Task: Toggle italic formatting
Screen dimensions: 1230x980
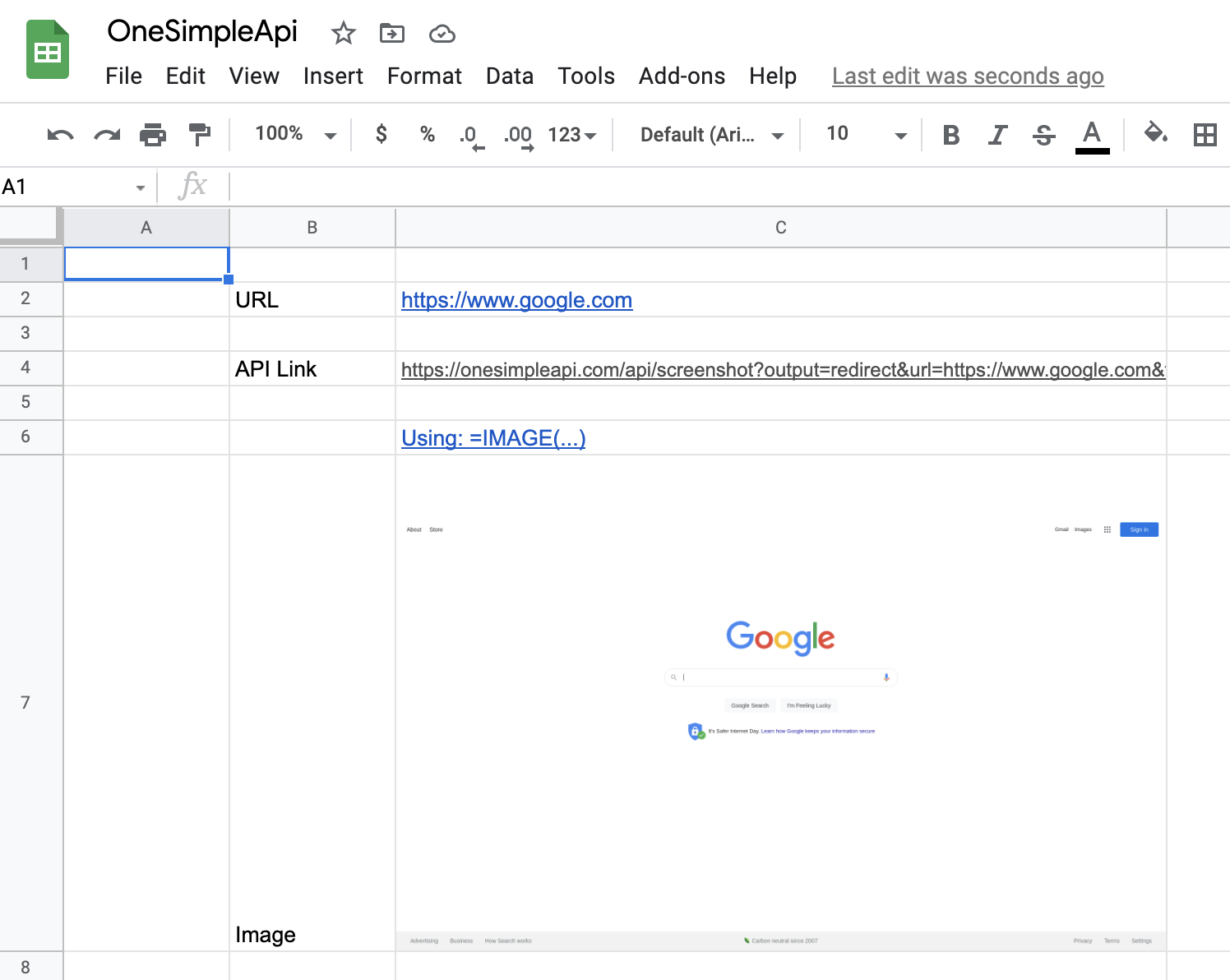Action: (x=997, y=134)
